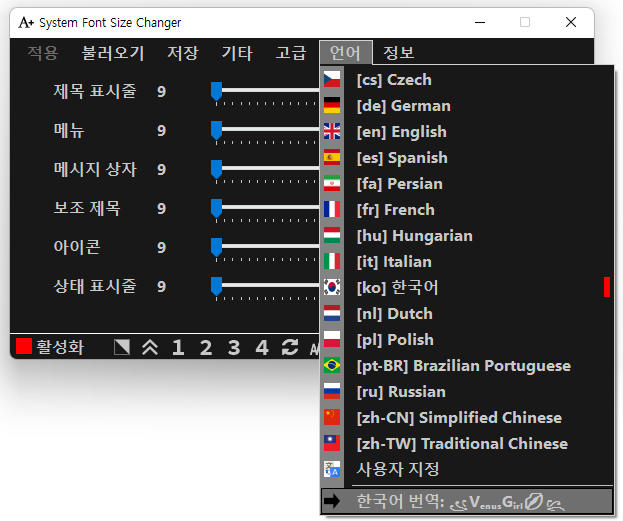This screenshot has height=521, width=623.
Task: Click the double up-chevron icon
Action: [150, 347]
